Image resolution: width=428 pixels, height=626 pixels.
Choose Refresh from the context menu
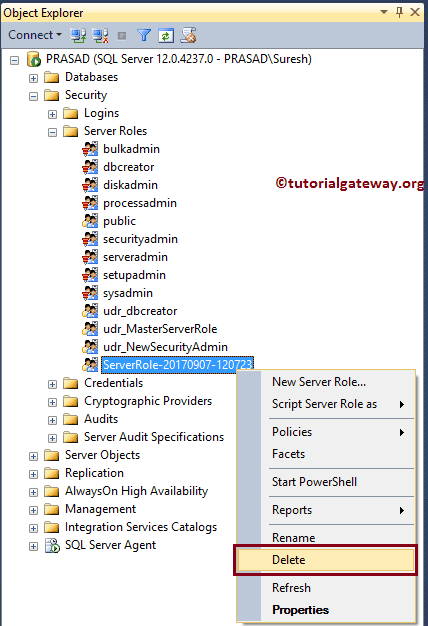(326, 588)
